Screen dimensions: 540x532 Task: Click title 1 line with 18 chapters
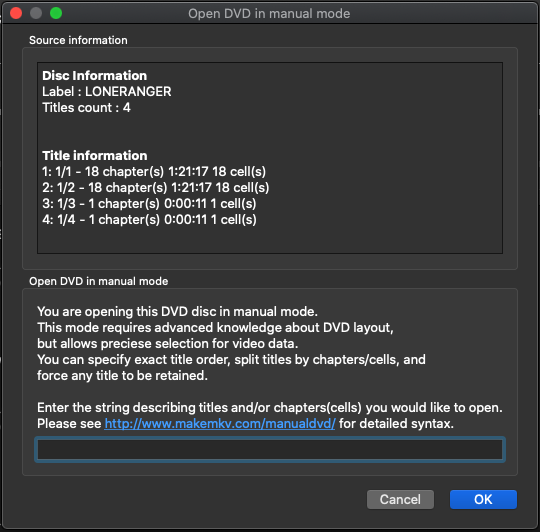pyautogui.click(x=154, y=171)
